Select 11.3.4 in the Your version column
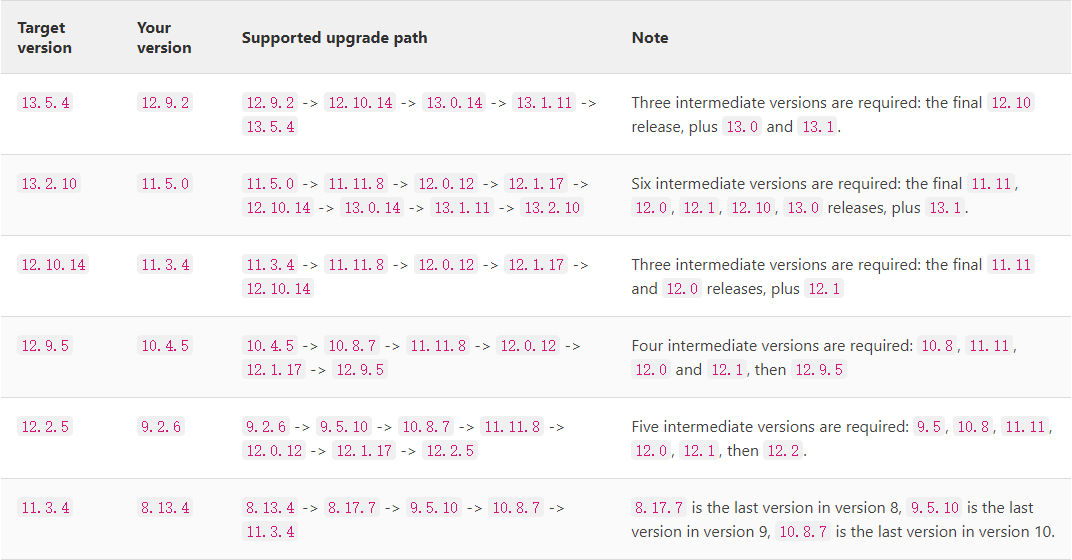Screen dimensions: 1072x560 pyautogui.click(x=165, y=265)
